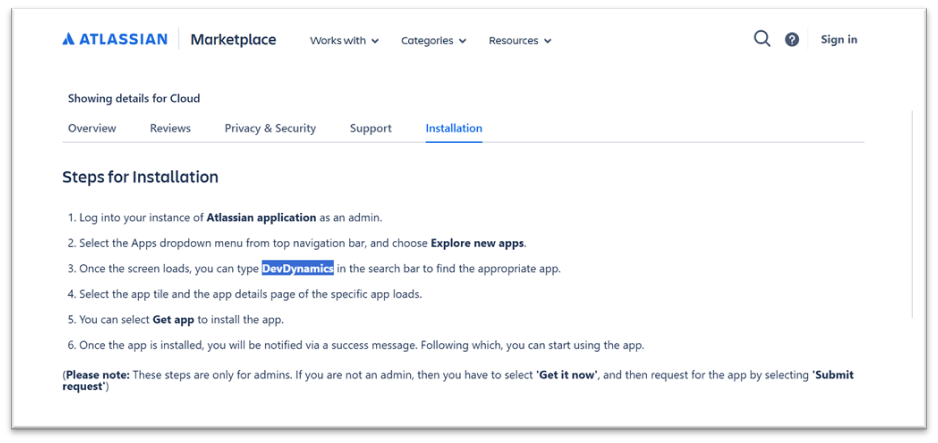Expand the Resources dropdown

[x=520, y=41]
